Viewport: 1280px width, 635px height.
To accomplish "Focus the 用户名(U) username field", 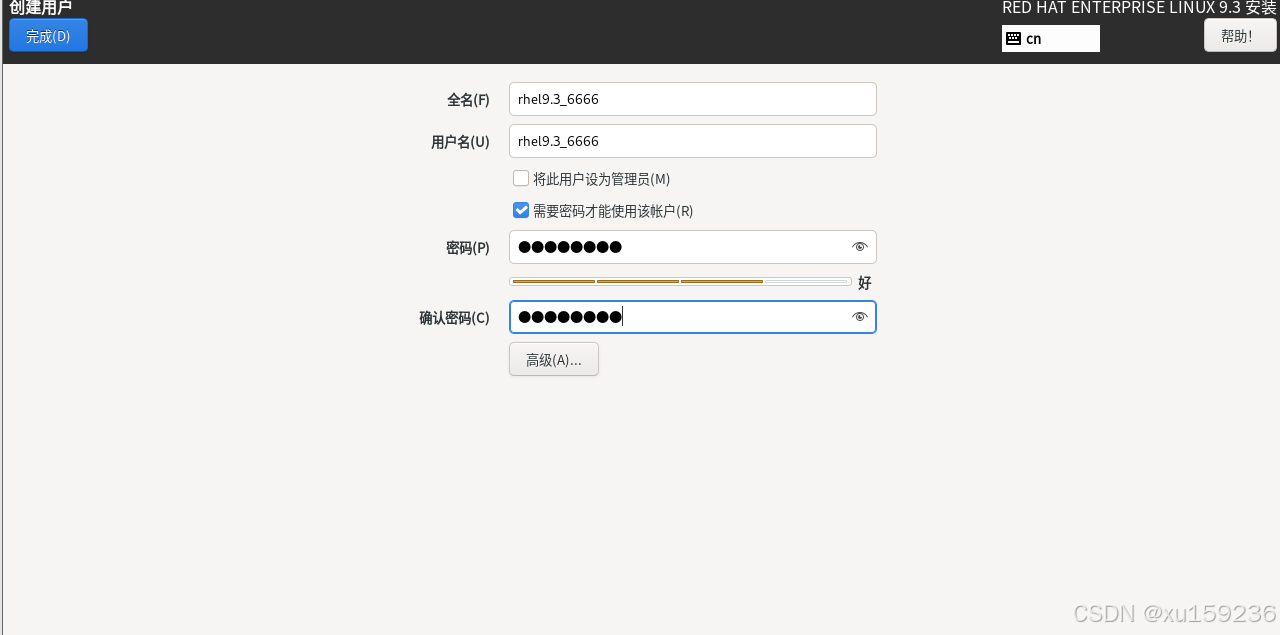I will (x=693, y=141).
